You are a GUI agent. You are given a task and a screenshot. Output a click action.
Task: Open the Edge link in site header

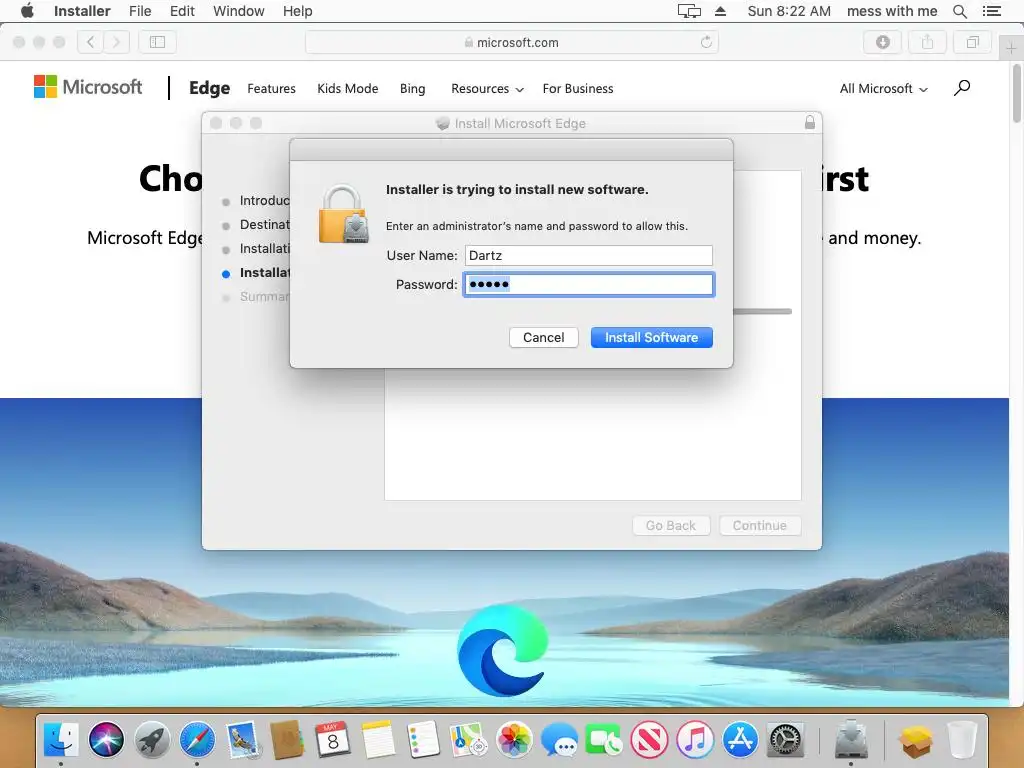(x=210, y=88)
